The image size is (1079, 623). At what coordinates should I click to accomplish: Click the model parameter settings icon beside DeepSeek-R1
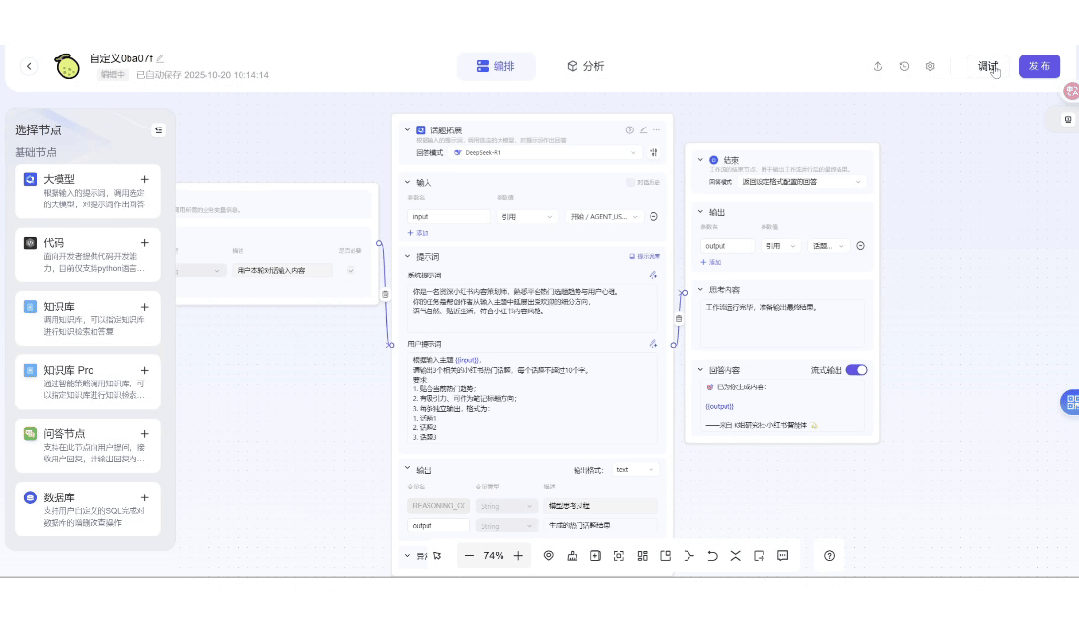pyautogui.click(x=654, y=153)
